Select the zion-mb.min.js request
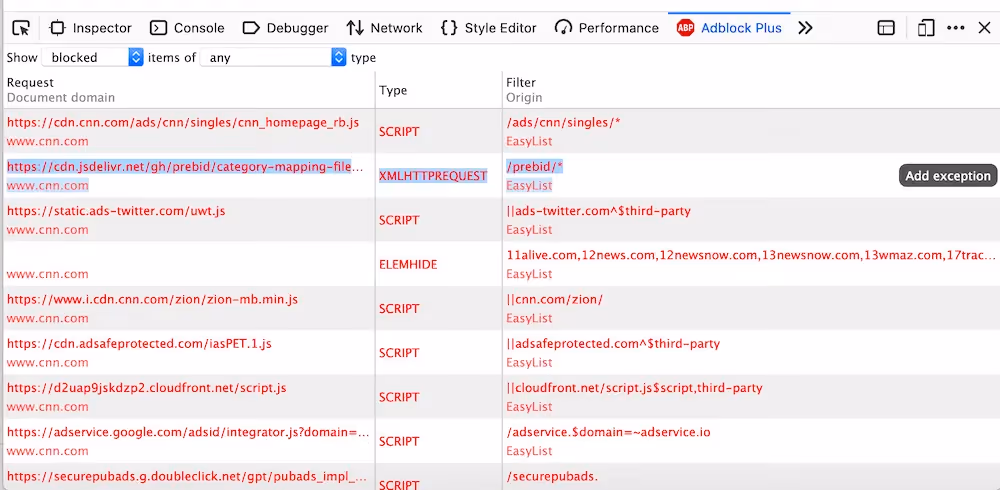 [152, 299]
